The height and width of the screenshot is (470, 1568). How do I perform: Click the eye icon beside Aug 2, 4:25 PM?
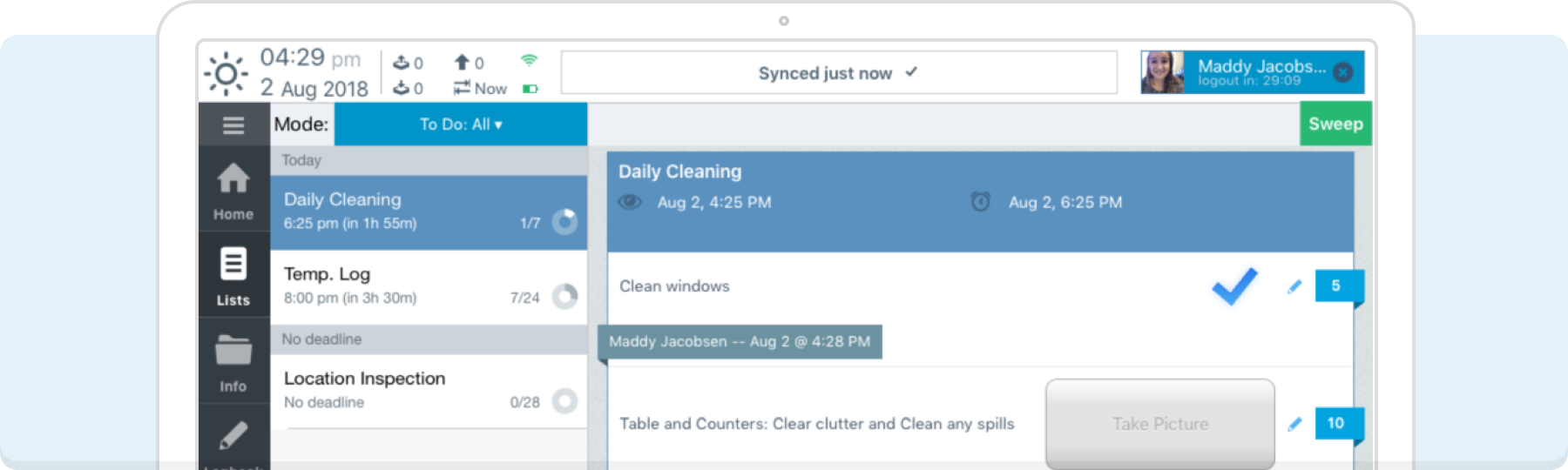pyautogui.click(x=630, y=202)
